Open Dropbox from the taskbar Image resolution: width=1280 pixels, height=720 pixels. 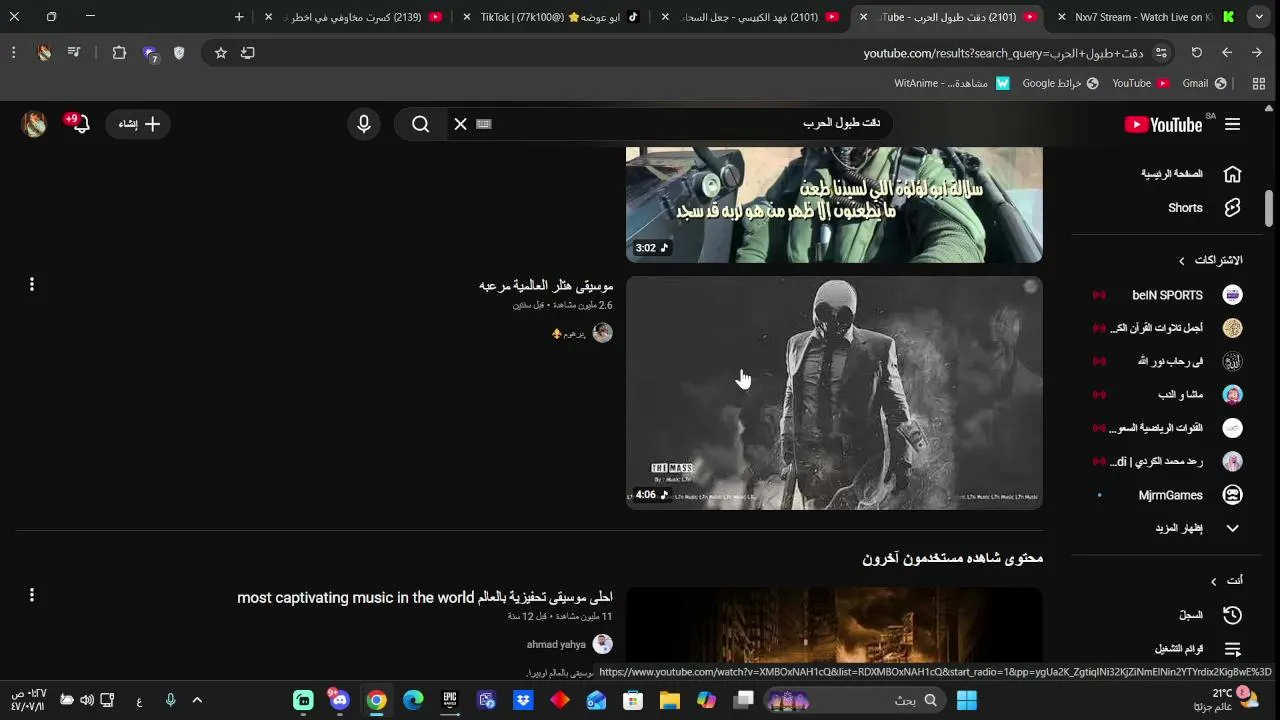point(523,700)
